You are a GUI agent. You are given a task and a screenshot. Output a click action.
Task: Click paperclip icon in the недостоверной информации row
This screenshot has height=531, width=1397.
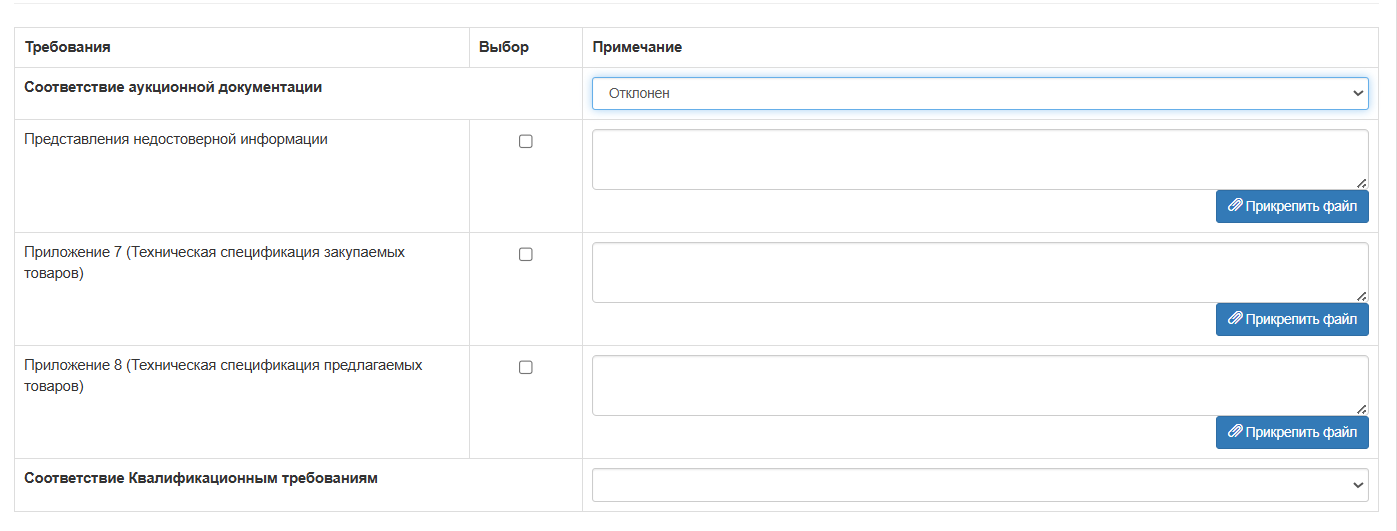tap(1236, 207)
